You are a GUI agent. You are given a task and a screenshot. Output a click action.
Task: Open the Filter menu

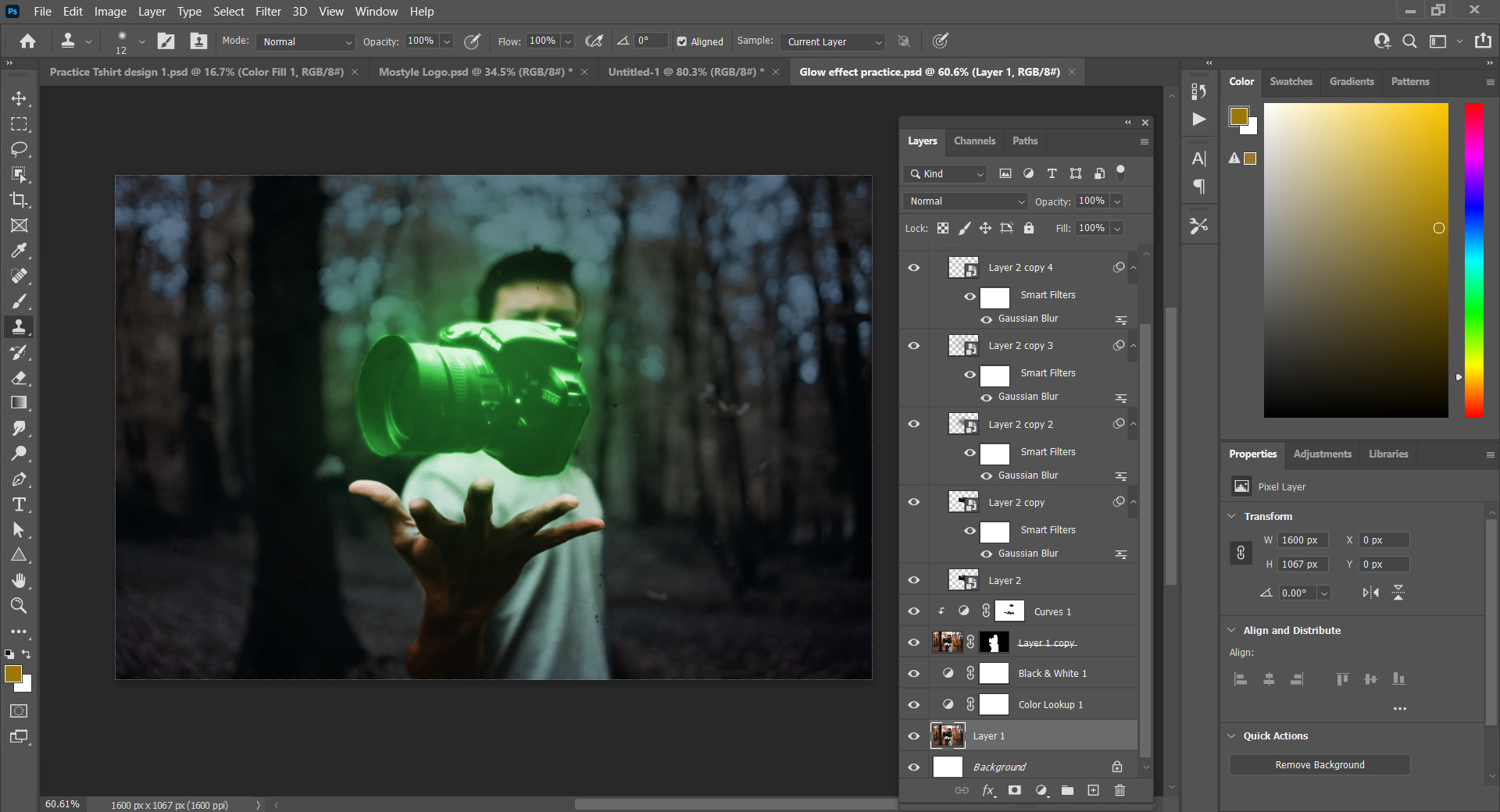pyautogui.click(x=267, y=11)
